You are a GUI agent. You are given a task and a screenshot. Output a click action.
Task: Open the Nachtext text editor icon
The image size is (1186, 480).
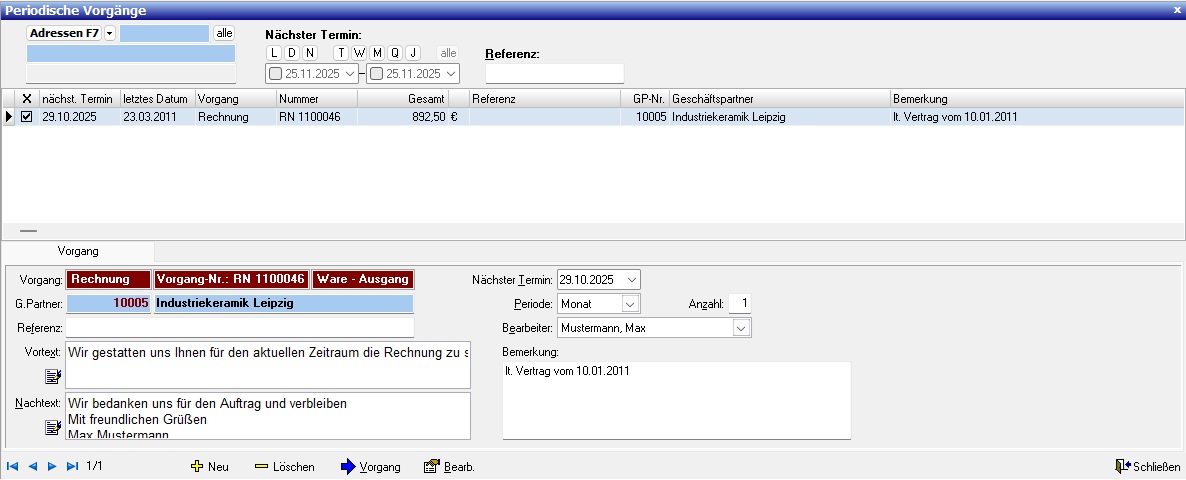53,427
